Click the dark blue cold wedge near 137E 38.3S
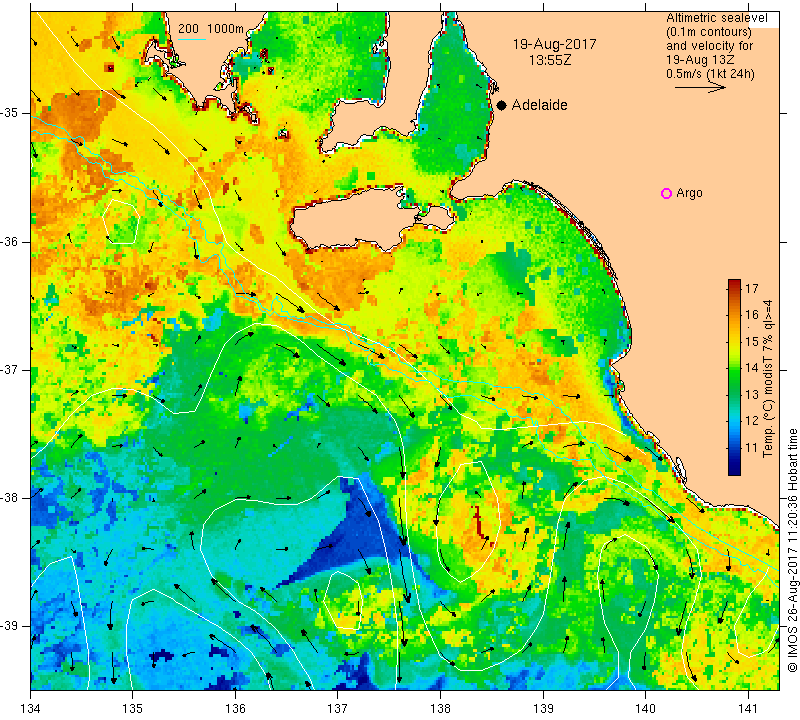800x720 pixels. tap(360, 531)
